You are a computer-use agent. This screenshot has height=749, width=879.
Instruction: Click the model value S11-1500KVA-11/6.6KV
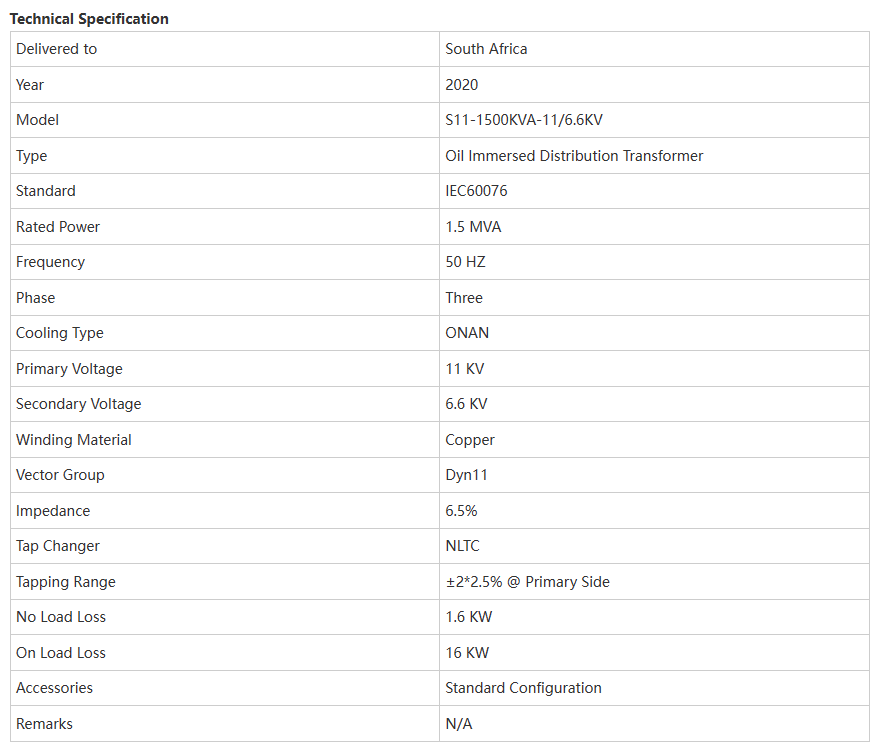524,120
